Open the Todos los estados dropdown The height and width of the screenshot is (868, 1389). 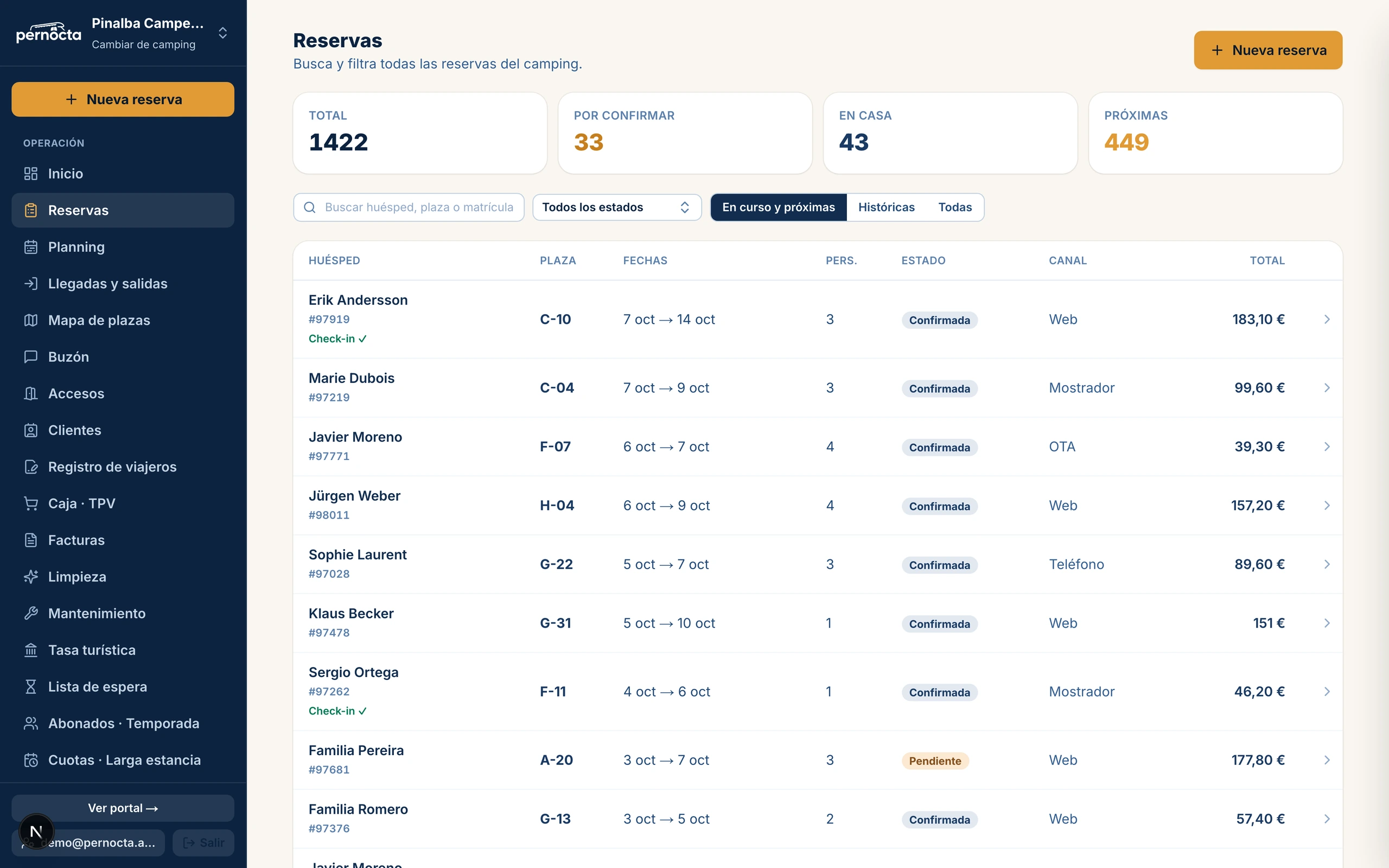point(617,207)
